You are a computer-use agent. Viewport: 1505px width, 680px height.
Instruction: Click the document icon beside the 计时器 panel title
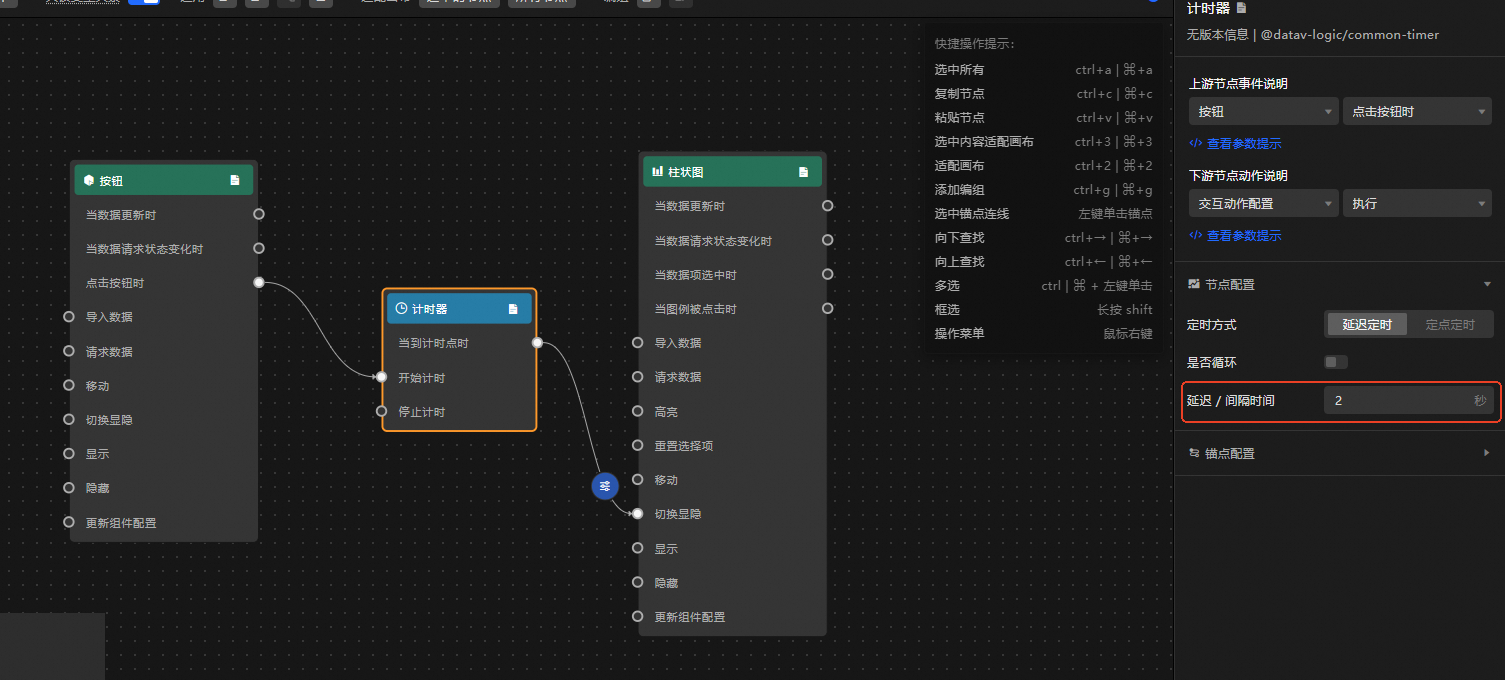(1242, 8)
